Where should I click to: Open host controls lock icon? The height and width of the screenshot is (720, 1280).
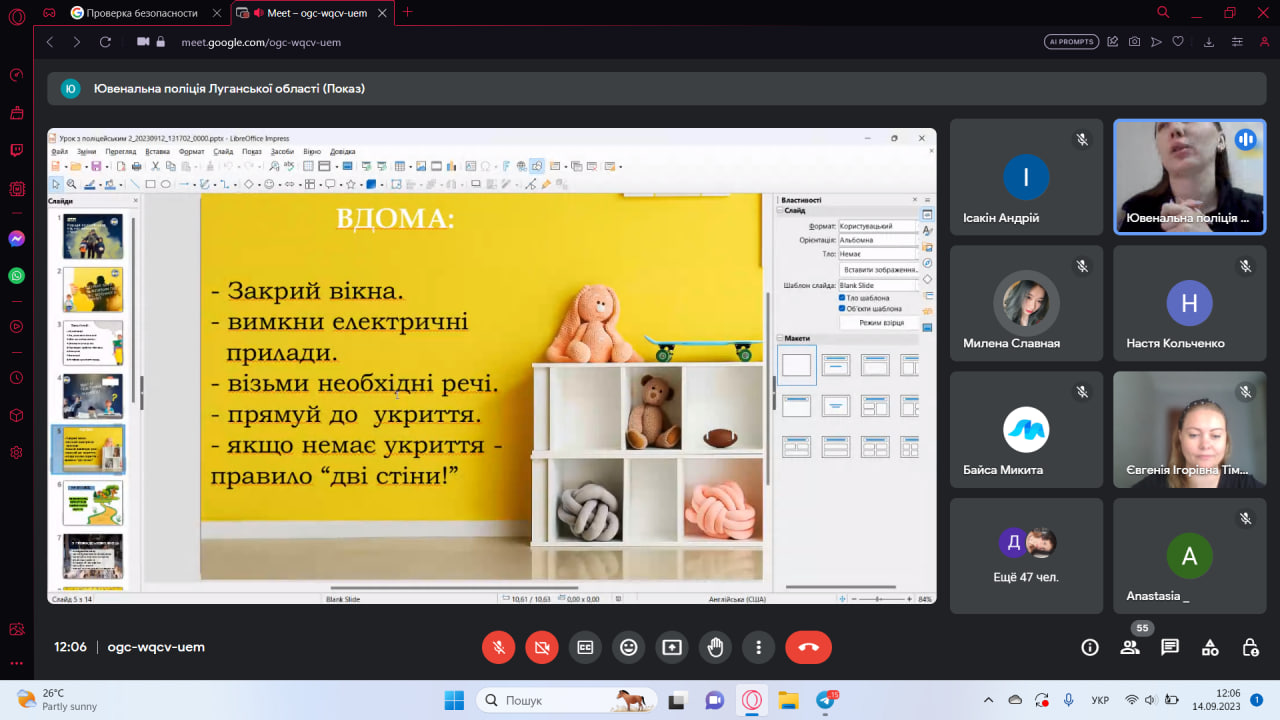coord(1250,647)
